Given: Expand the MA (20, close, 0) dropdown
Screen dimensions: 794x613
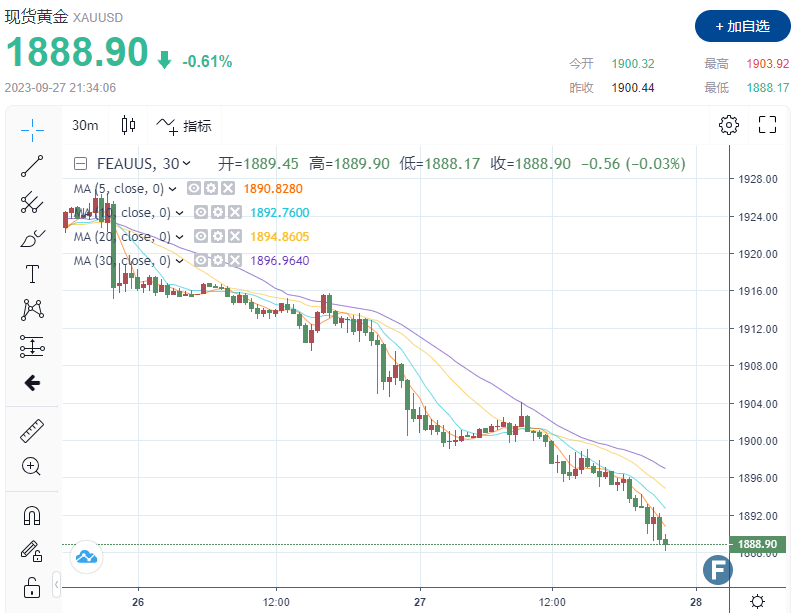Looking at the screenshot, I should pyautogui.click(x=178, y=237).
